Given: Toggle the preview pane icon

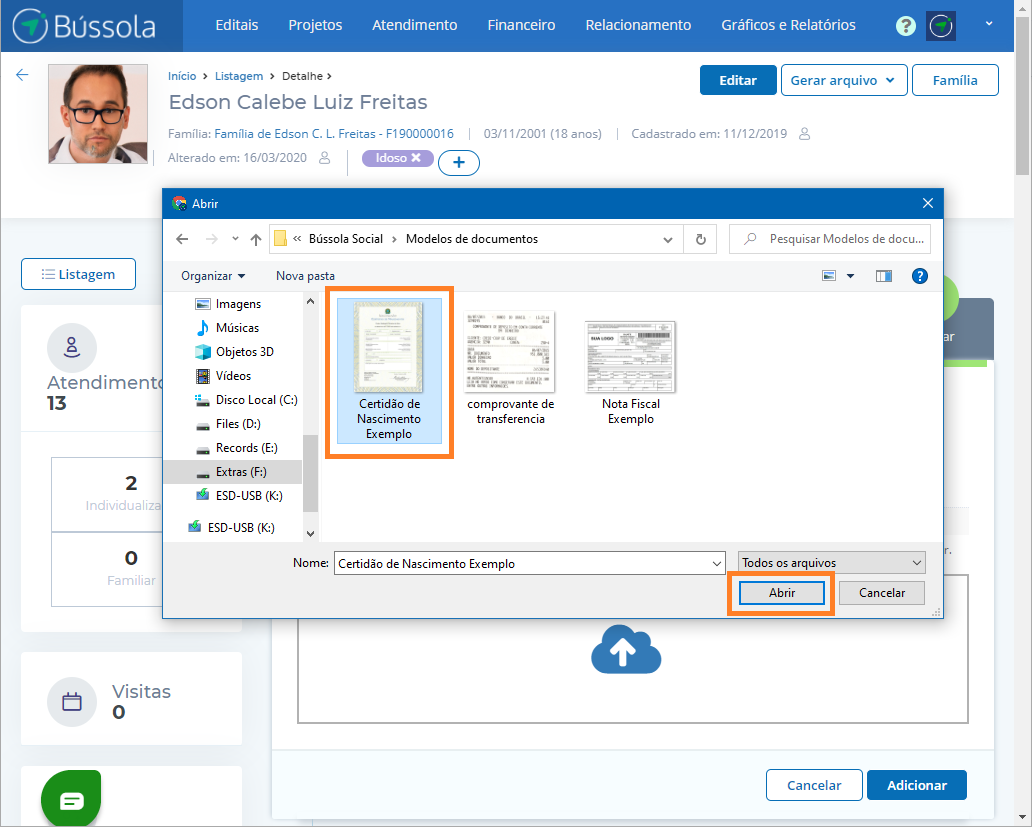Looking at the screenshot, I should (x=883, y=276).
